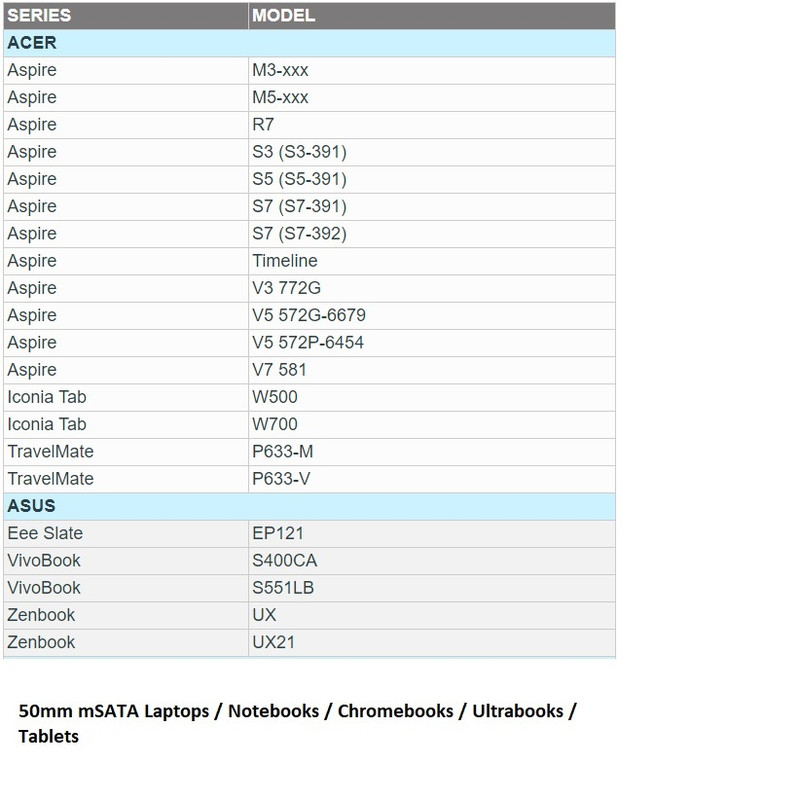
Task: Click the S400CA model cell
Action: click(285, 560)
